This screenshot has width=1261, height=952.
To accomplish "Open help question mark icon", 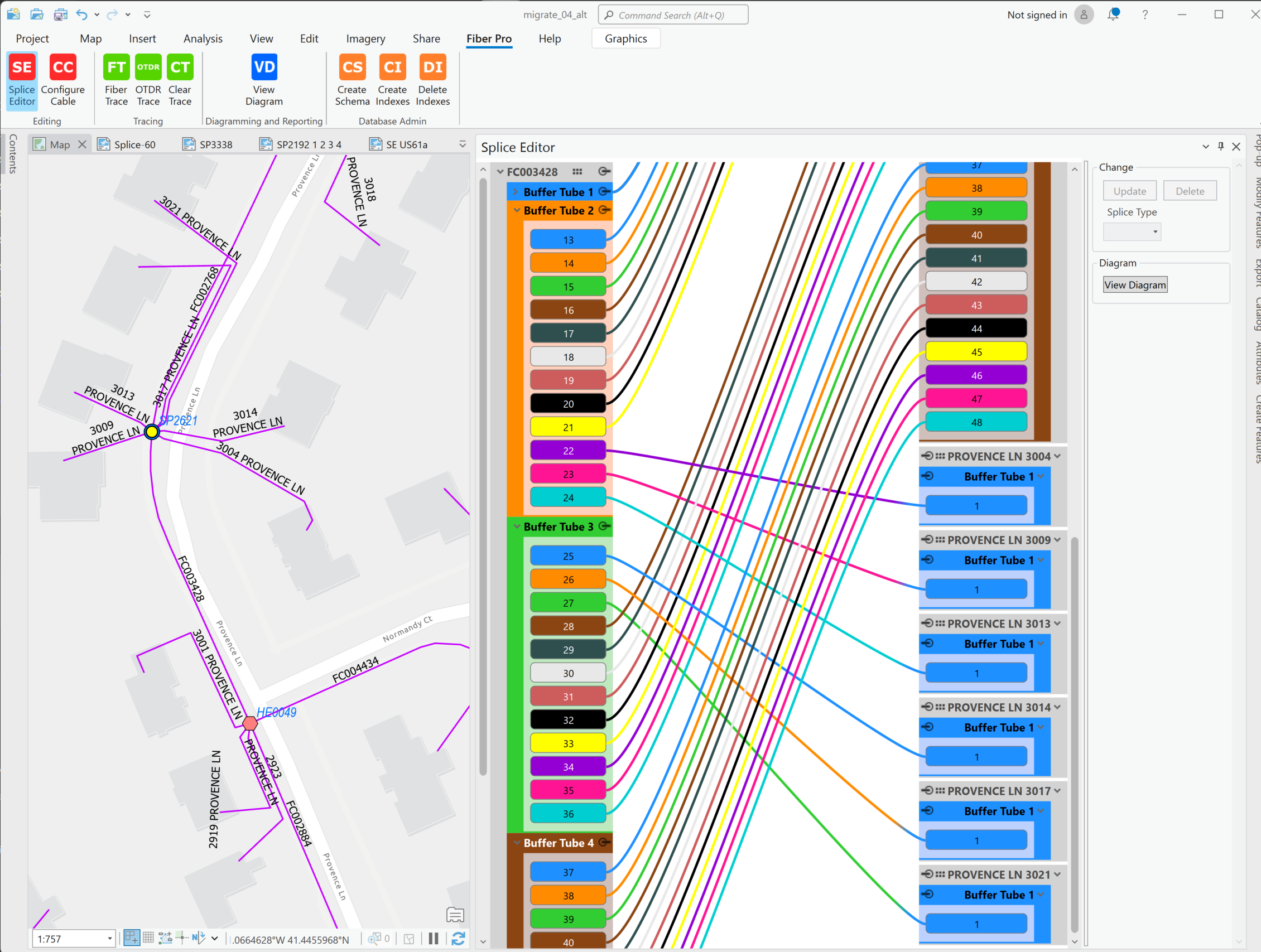I will [x=1145, y=15].
